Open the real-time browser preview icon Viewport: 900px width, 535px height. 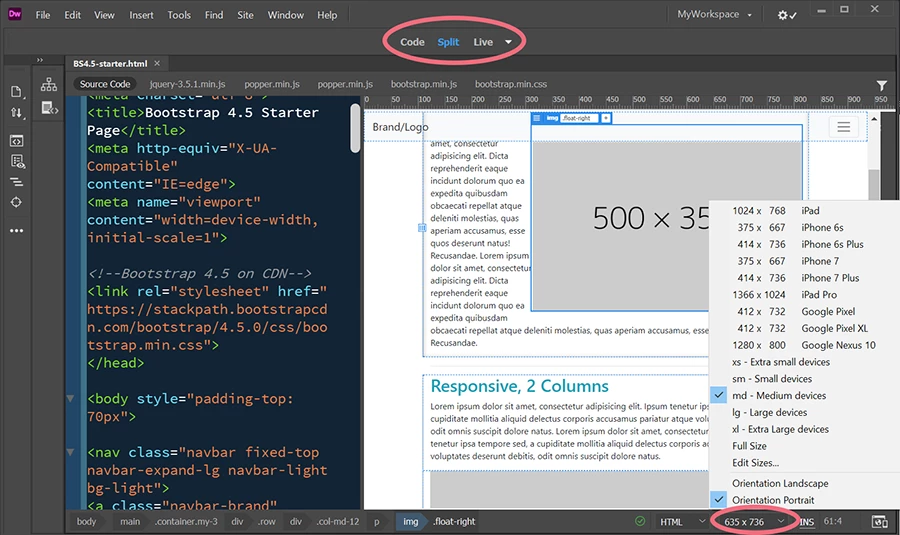click(x=879, y=522)
